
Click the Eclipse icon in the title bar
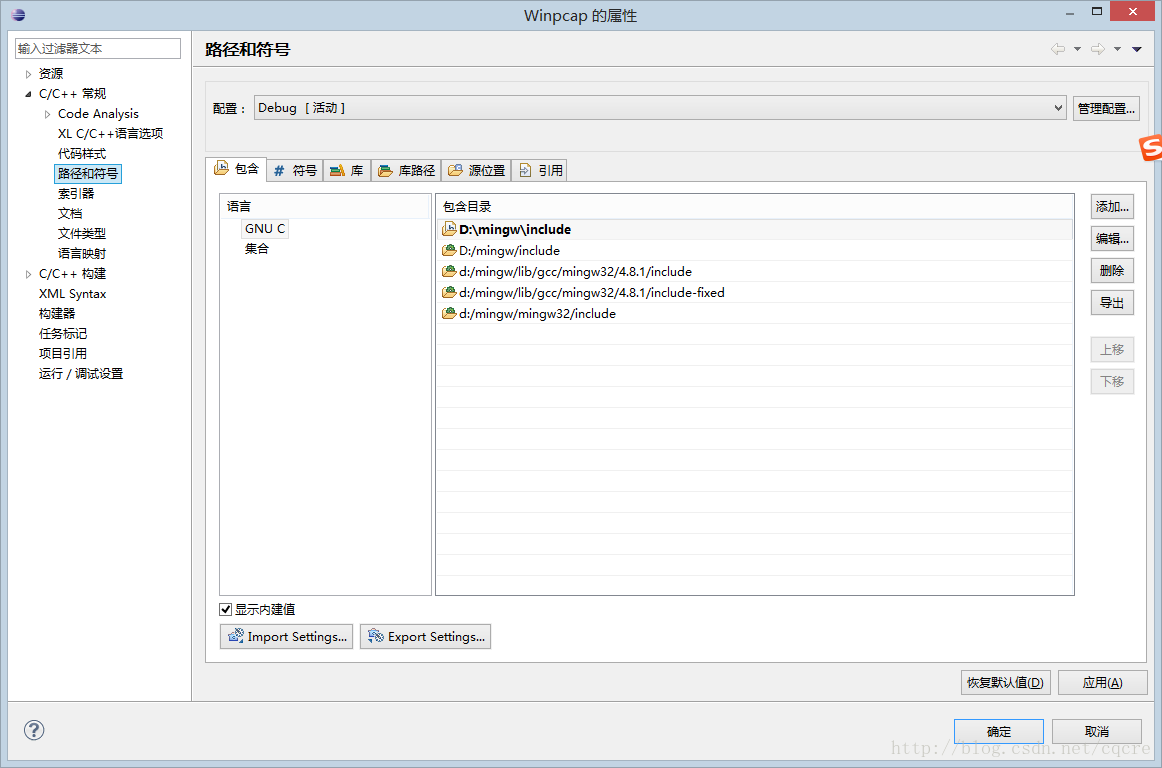pyautogui.click(x=18, y=14)
